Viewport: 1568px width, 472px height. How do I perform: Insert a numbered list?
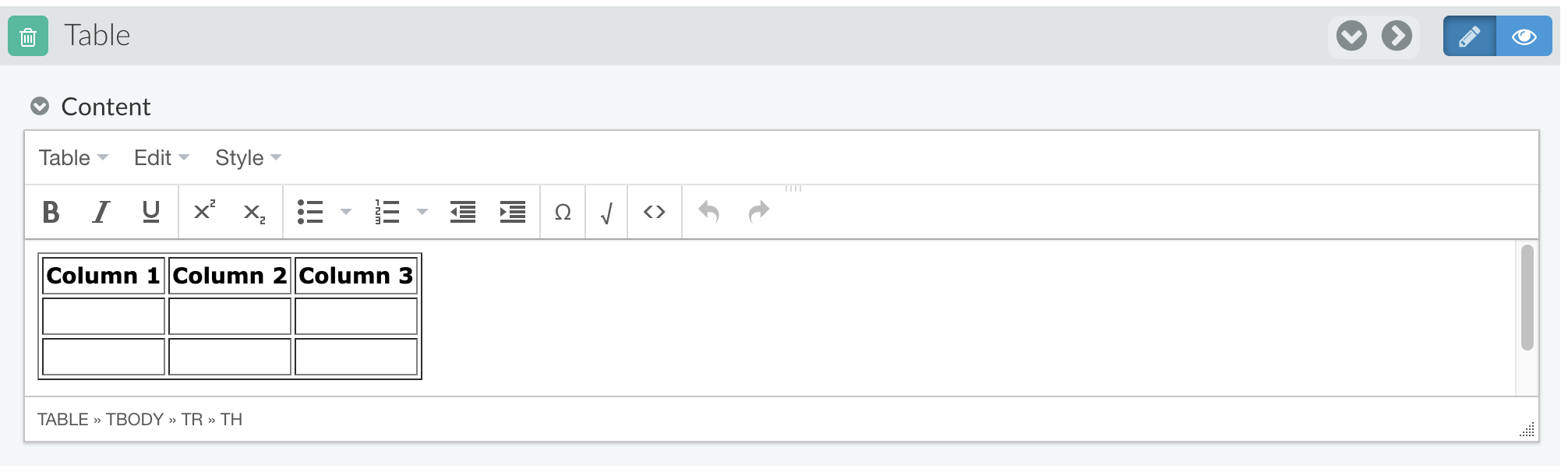point(387,212)
